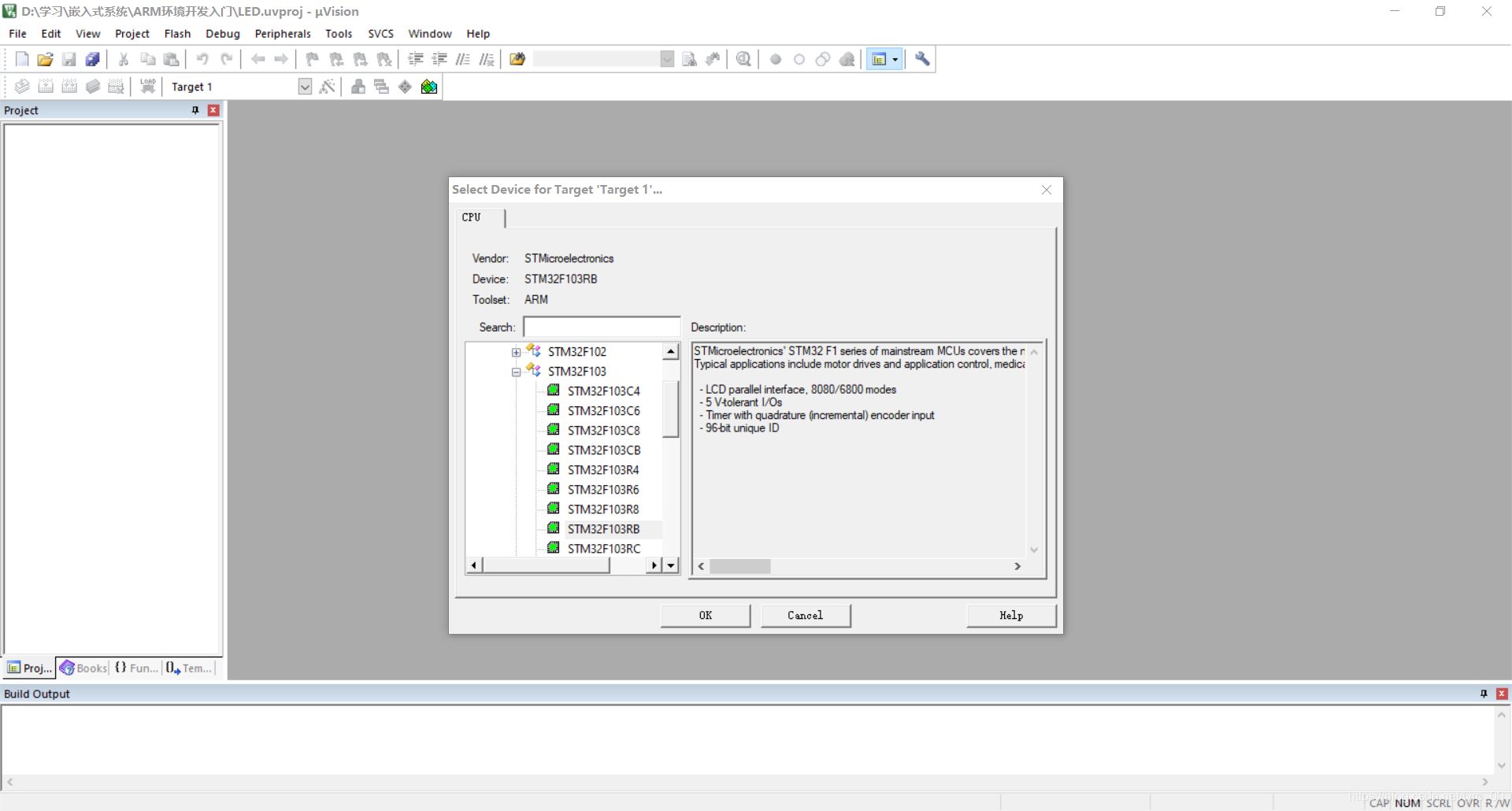
Task: Click the Redo arrow icon
Action: 226,59
